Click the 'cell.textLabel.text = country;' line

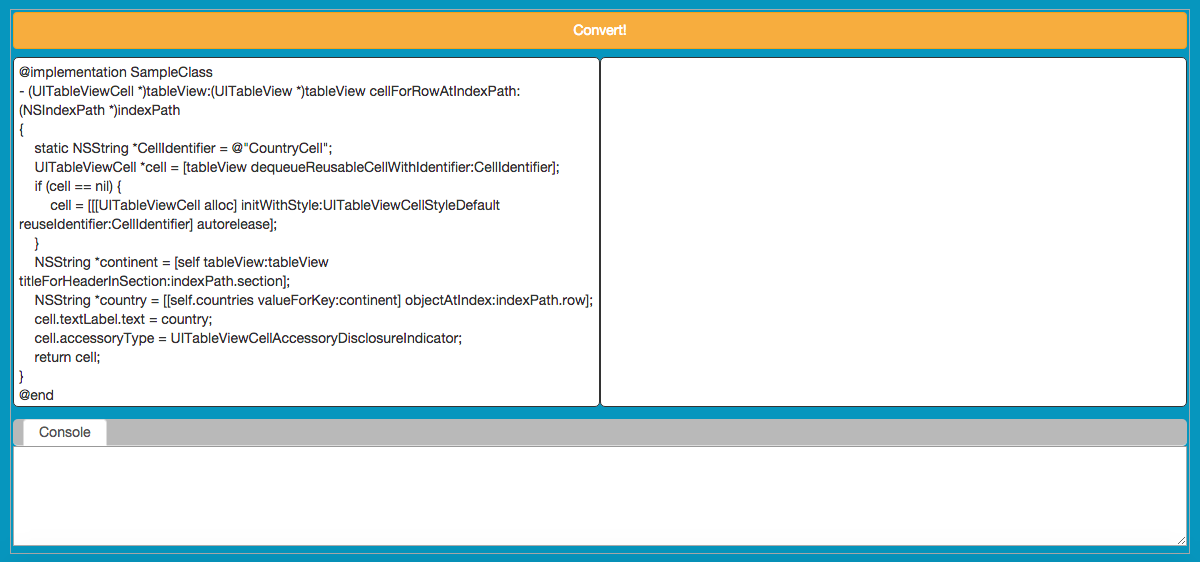click(x=123, y=319)
